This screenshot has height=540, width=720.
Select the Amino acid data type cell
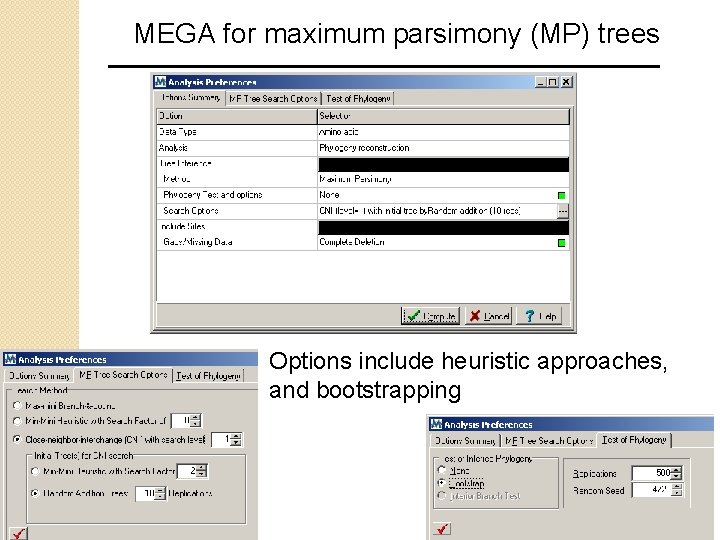[x=443, y=132]
